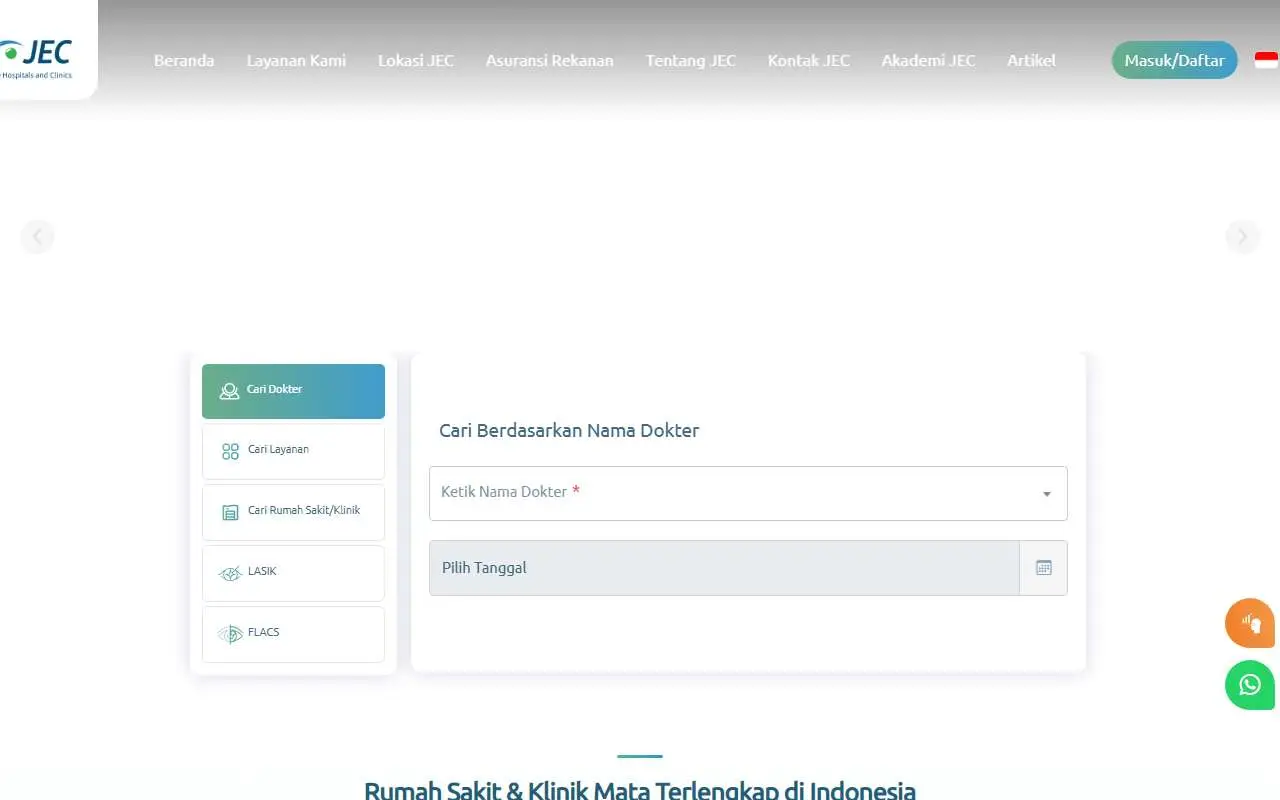Screen dimensions: 1280x800
Task: Select the LASIK tab
Action: [x=293, y=573]
